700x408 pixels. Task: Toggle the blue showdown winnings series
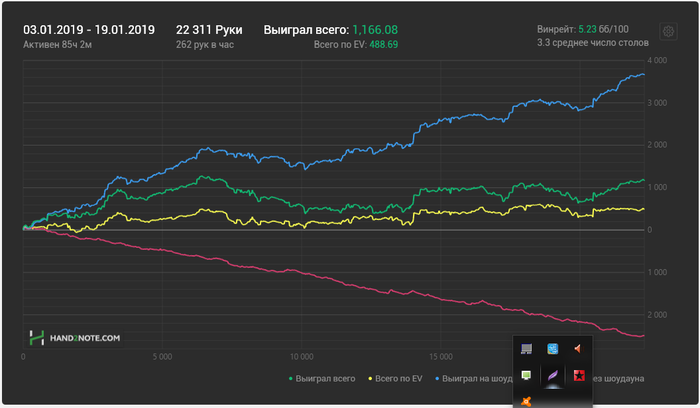click(474, 379)
